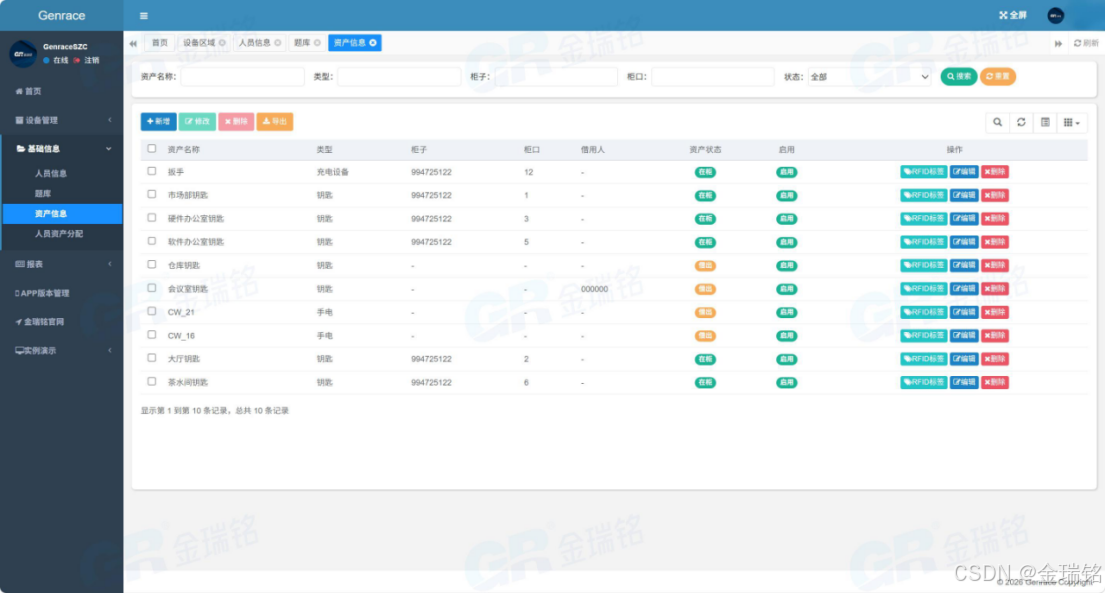1106x593 pixels.
Task: Tick the checkbox for 市场部钥匙 row
Action: [152, 195]
